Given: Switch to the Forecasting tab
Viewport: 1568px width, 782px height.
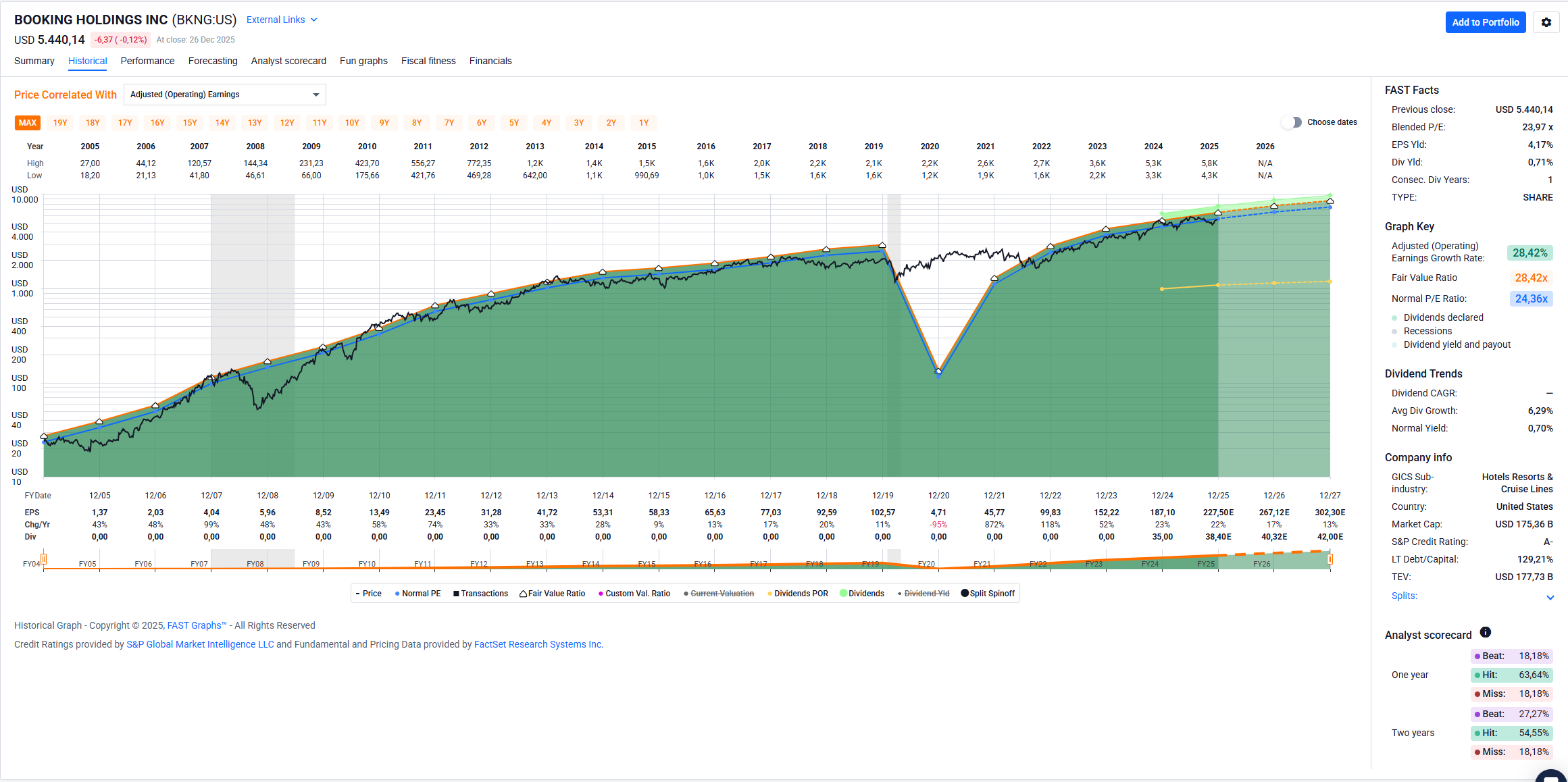Looking at the screenshot, I should 213,61.
